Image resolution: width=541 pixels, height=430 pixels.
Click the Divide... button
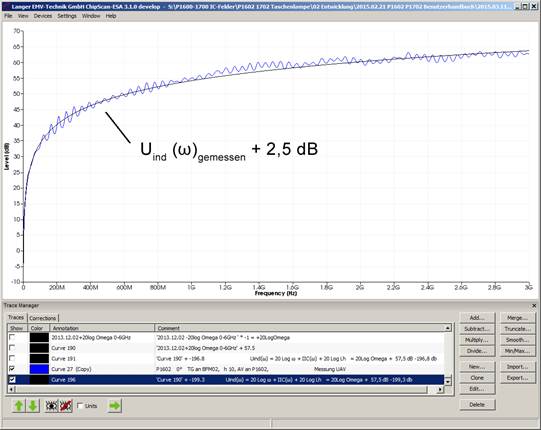pyautogui.click(x=477, y=351)
